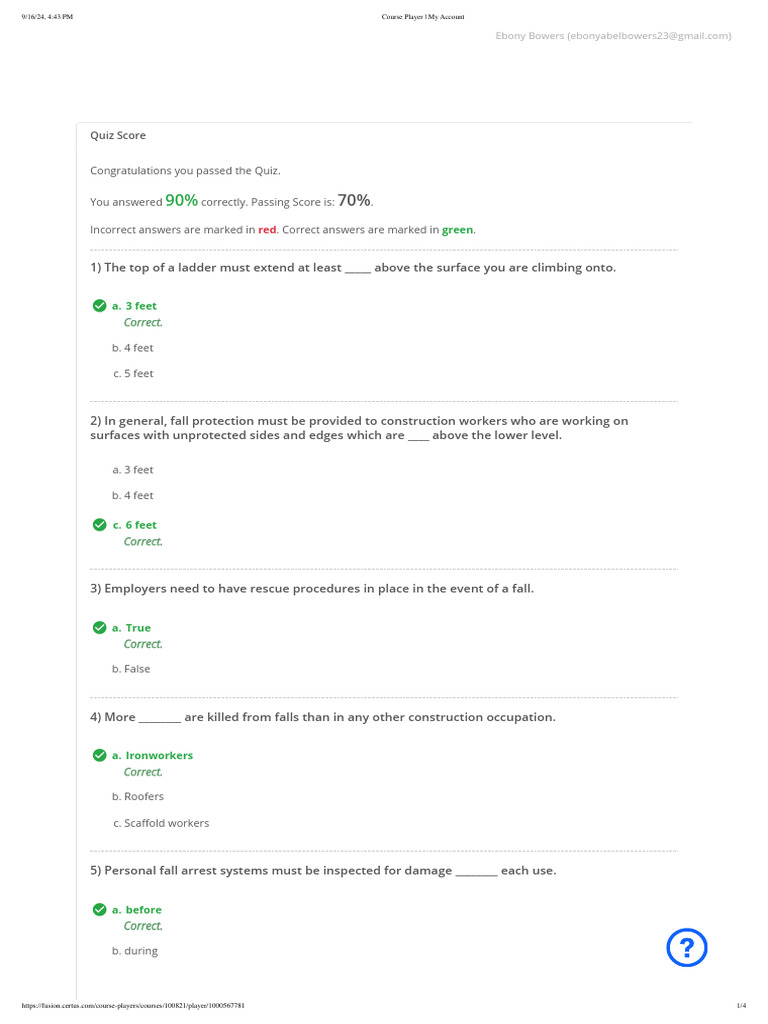Choose 'b. False' for question 3

tap(131, 669)
